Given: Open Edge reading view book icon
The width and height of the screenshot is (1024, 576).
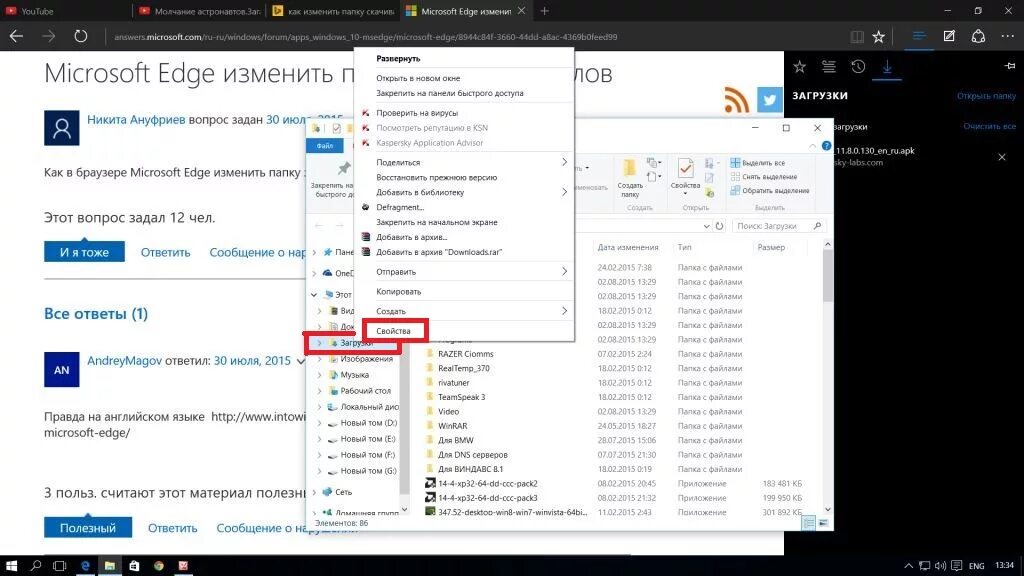Looking at the screenshot, I should click(x=857, y=37).
